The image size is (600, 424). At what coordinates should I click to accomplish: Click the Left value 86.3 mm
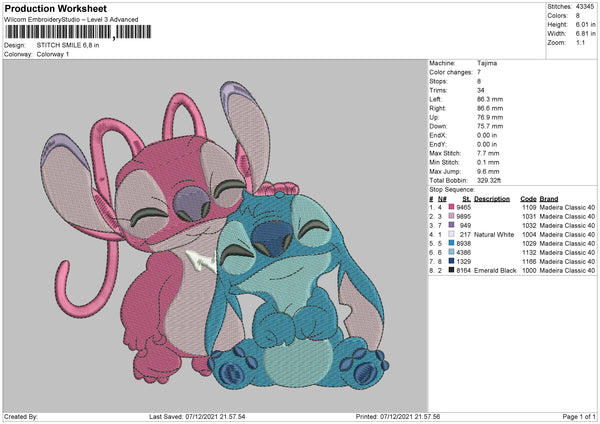(x=490, y=99)
